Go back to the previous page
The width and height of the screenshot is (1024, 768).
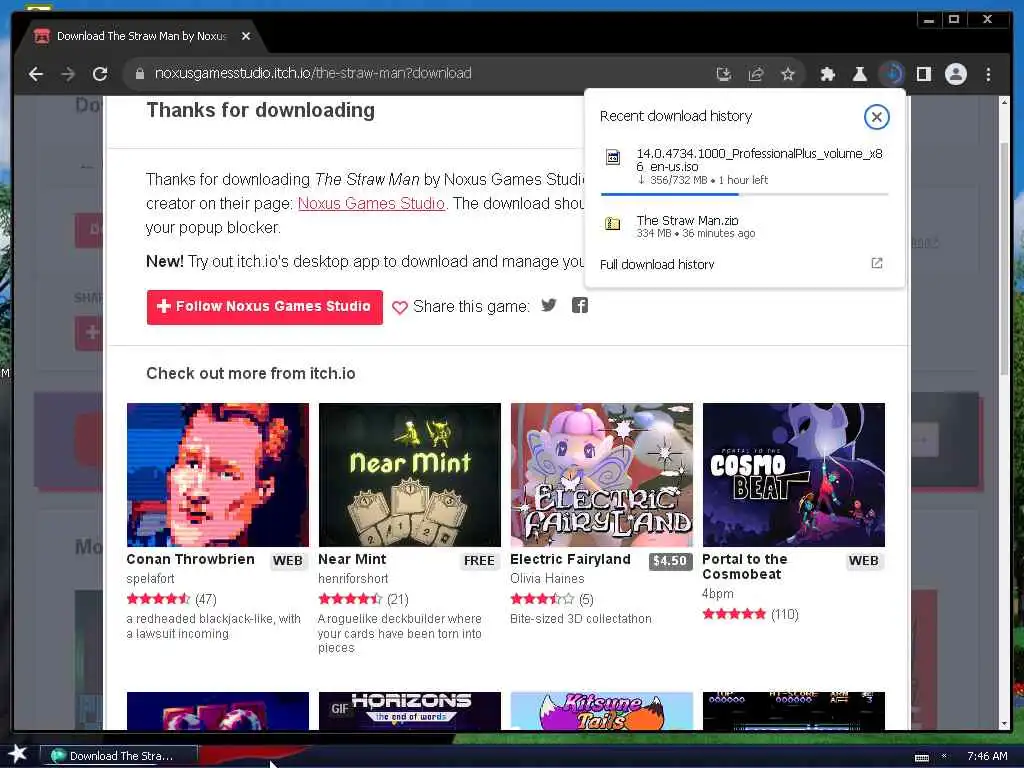[x=36, y=74]
